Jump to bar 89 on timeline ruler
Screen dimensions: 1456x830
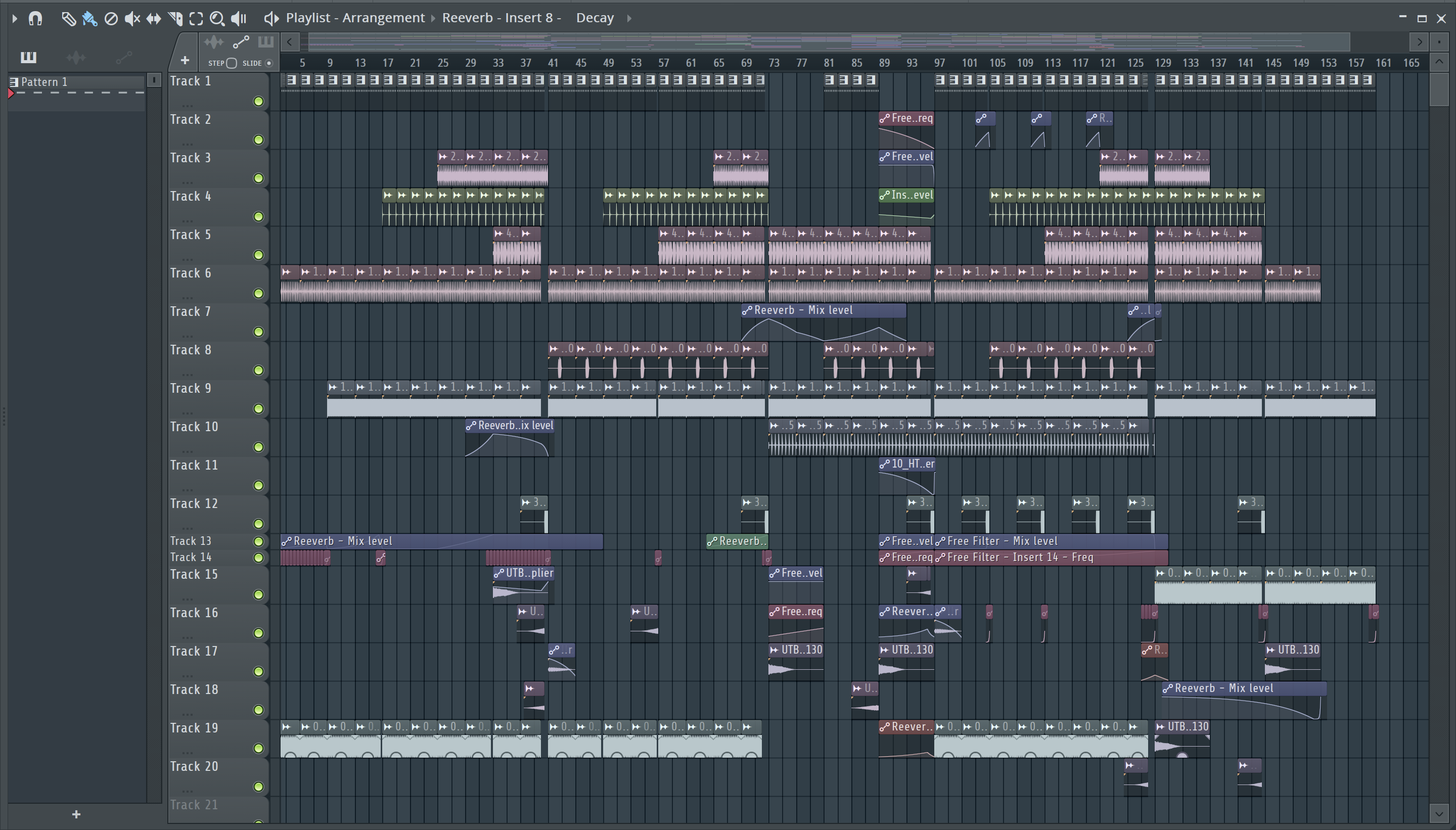click(884, 63)
